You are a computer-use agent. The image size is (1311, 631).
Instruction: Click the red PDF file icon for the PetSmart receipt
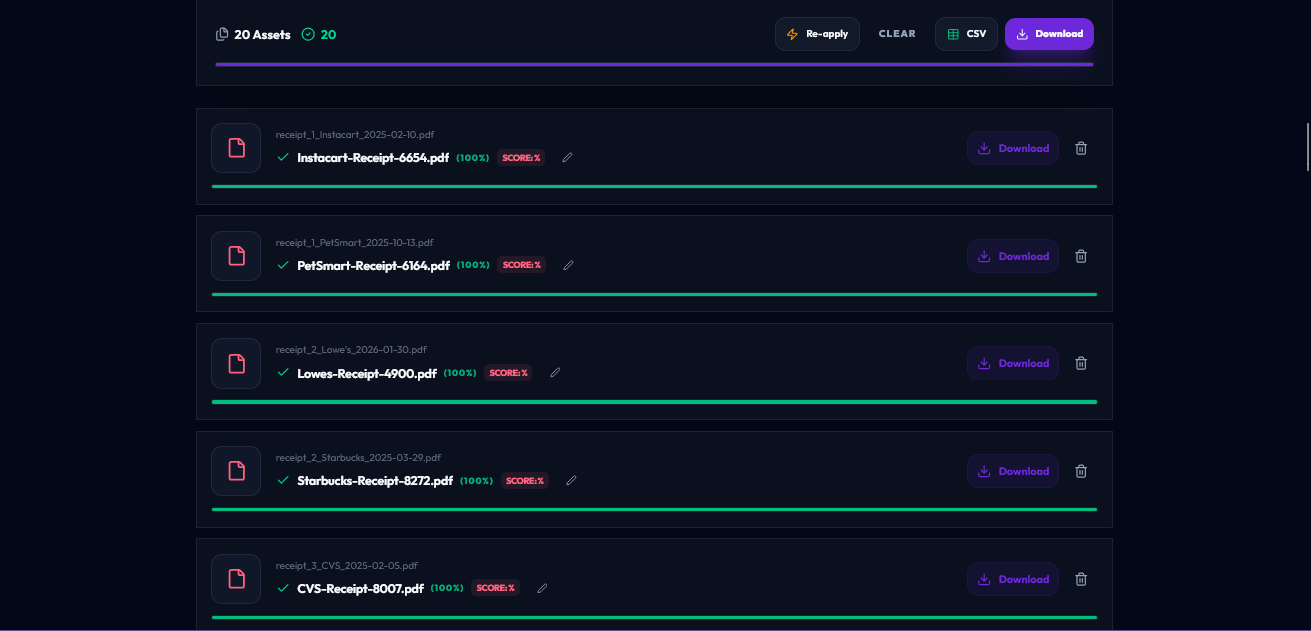click(236, 256)
